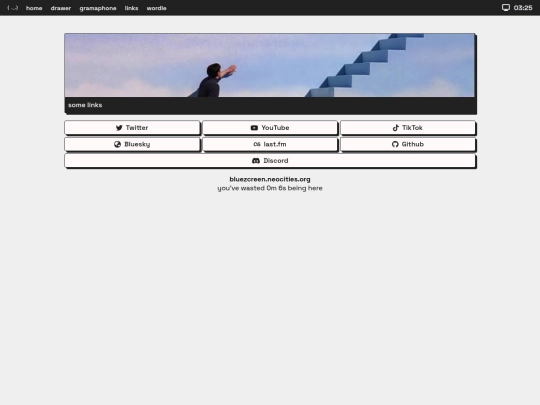The image size is (540, 405).
Task: Open the Discord link button
Action: click(x=270, y=161)
